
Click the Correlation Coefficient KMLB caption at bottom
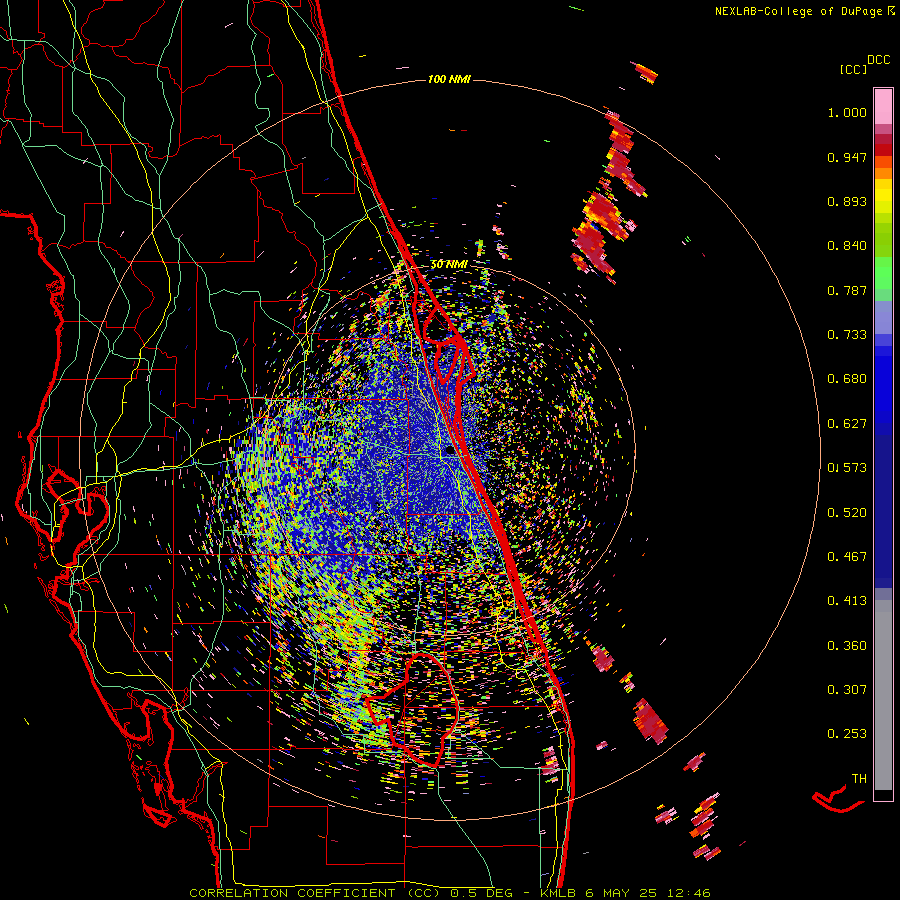tap(450, 893)
